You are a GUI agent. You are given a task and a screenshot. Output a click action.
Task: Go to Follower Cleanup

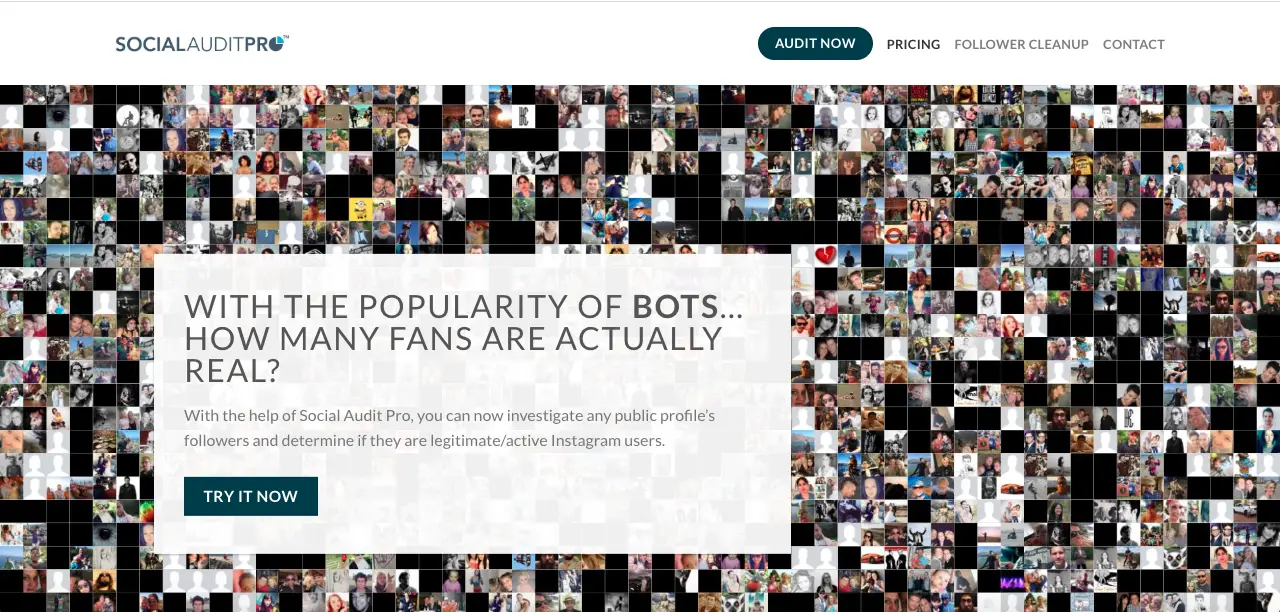[1021, 44]
